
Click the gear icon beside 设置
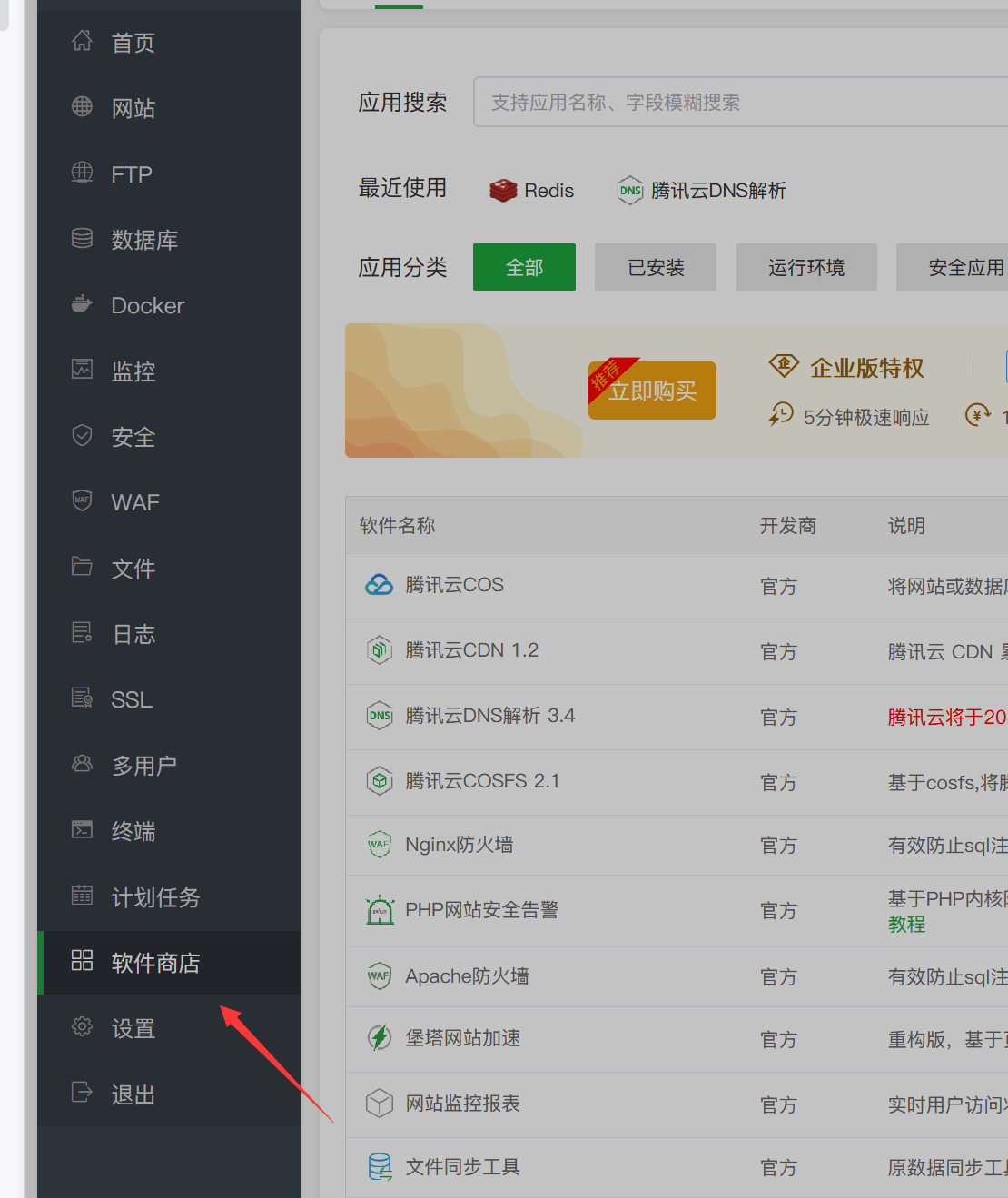point(82,1027)
